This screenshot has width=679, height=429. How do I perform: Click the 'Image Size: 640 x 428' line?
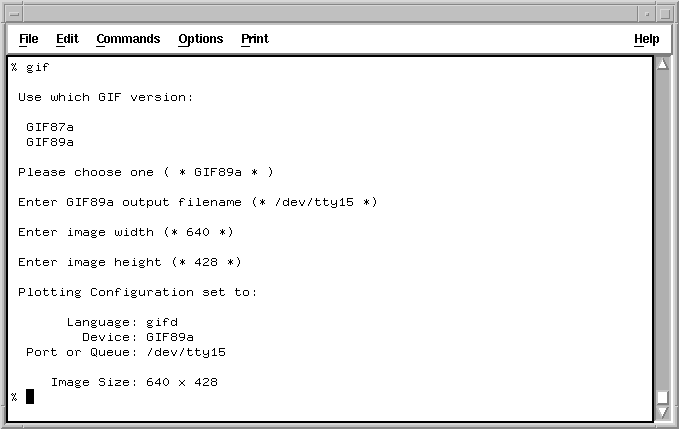[x=134, y=382]
